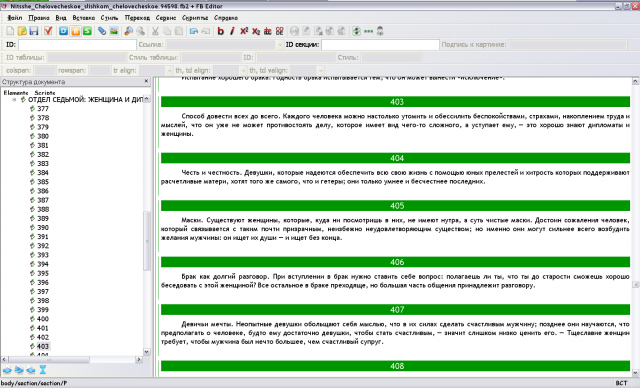640x388 pixels.
Task: Copy selection with the copy icon
Action: point(167,31)
